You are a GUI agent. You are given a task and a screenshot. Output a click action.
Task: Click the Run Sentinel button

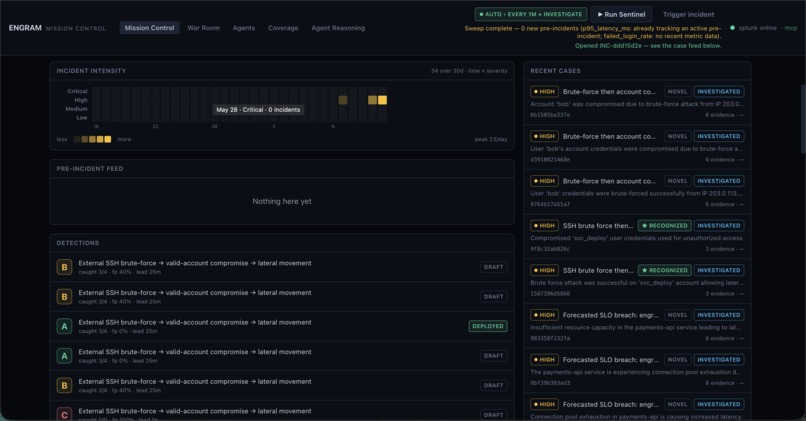click(x=621, y=14)
